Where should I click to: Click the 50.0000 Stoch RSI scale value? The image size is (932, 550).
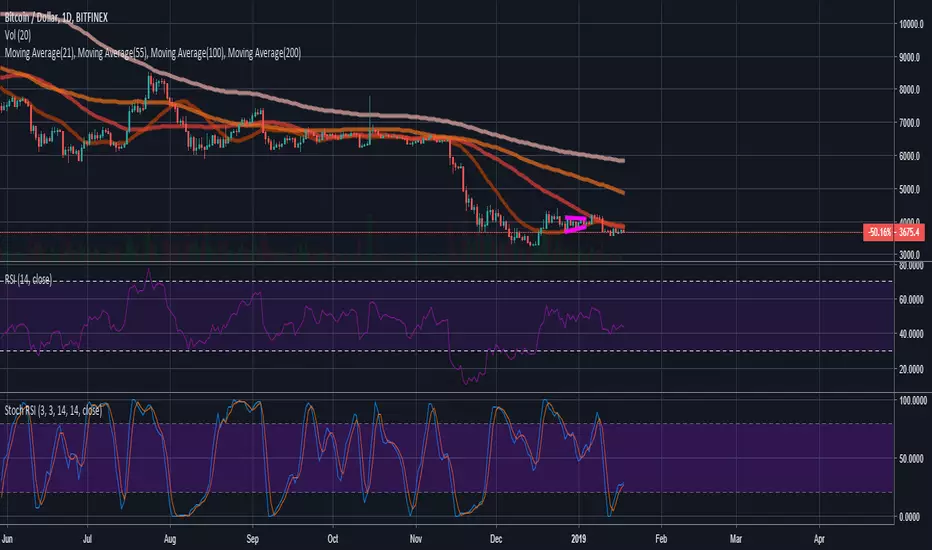[911, 458]
